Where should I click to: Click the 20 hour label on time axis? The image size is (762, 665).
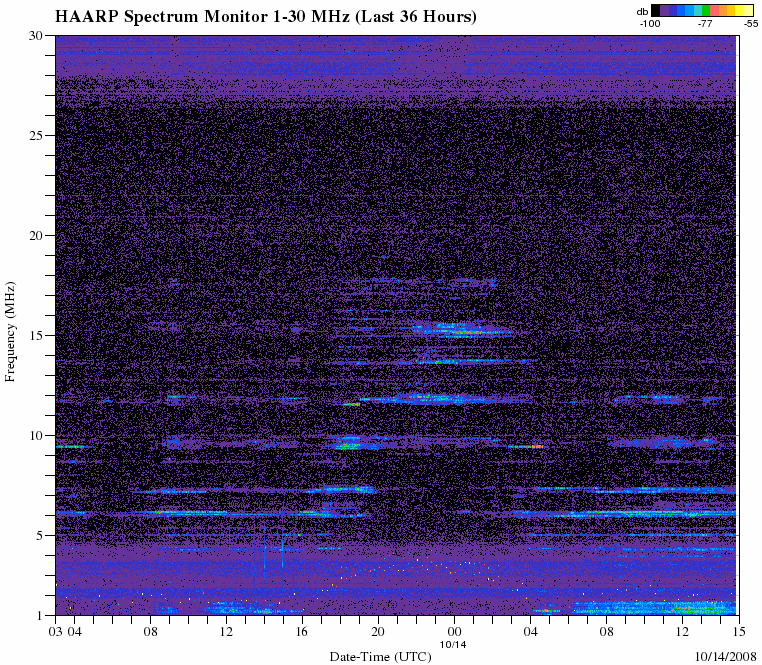click(x=378, y=632)
